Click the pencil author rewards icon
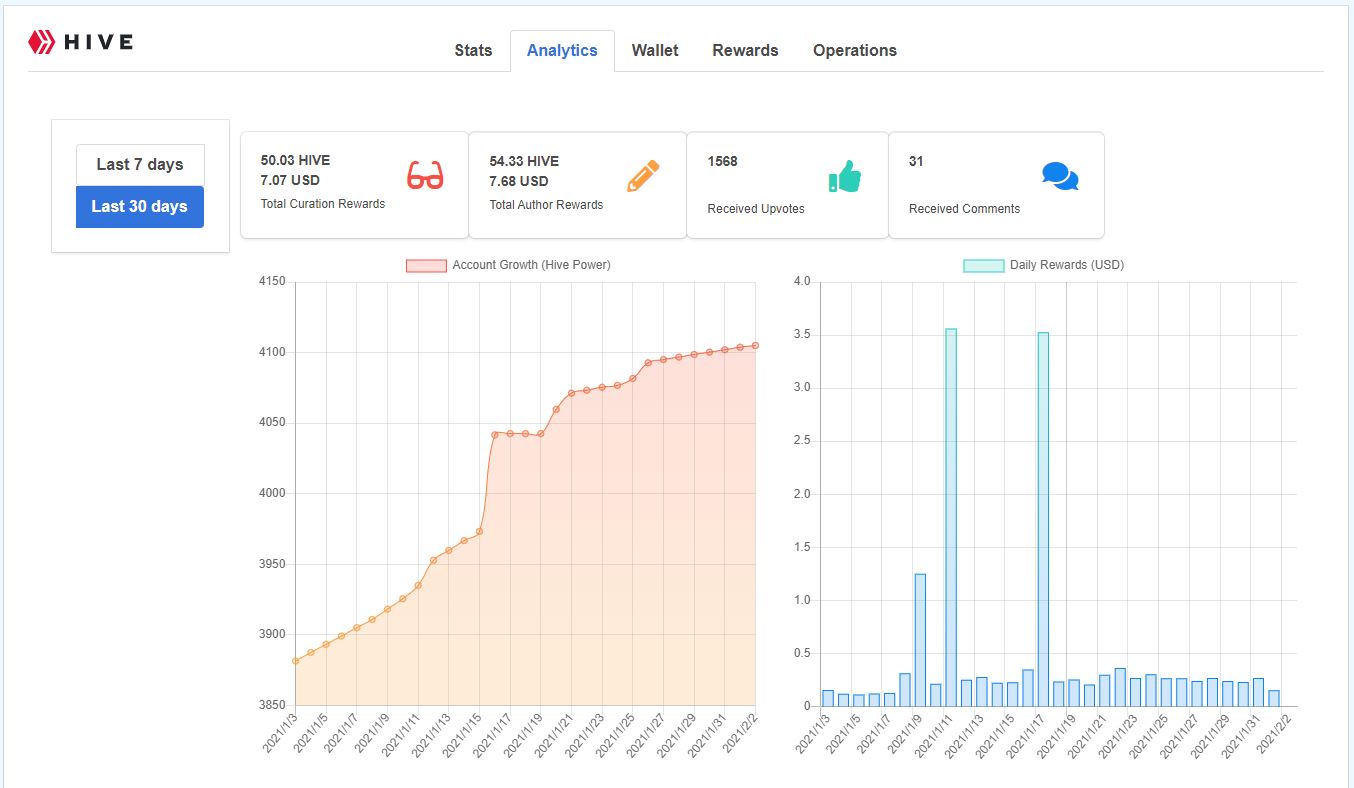 (x=643, y=176)
